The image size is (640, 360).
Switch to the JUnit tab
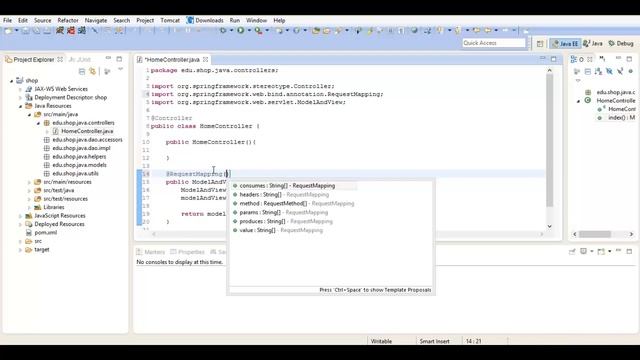(x=80, y=60)
